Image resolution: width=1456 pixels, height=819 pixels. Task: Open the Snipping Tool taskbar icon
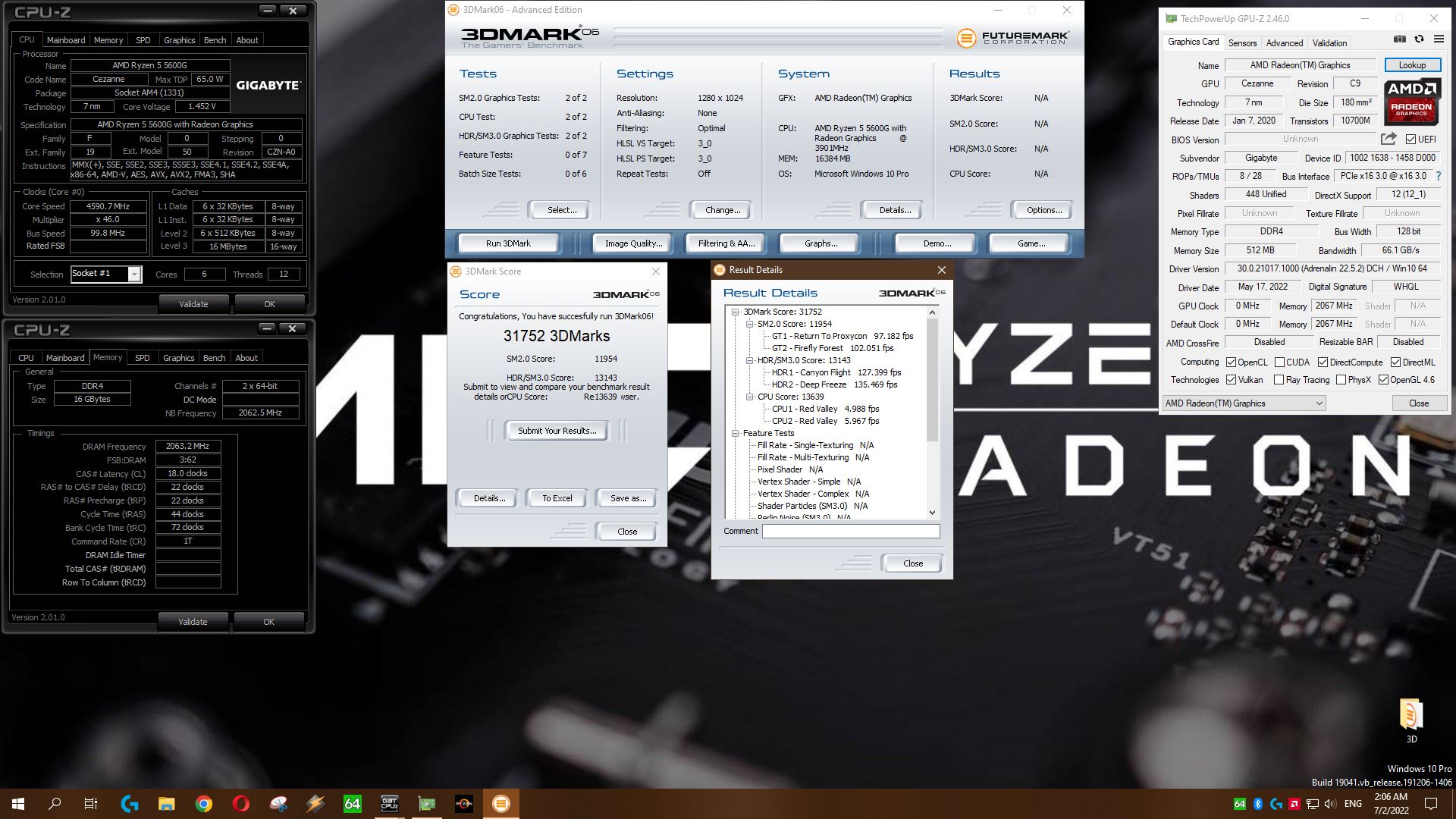278,804
